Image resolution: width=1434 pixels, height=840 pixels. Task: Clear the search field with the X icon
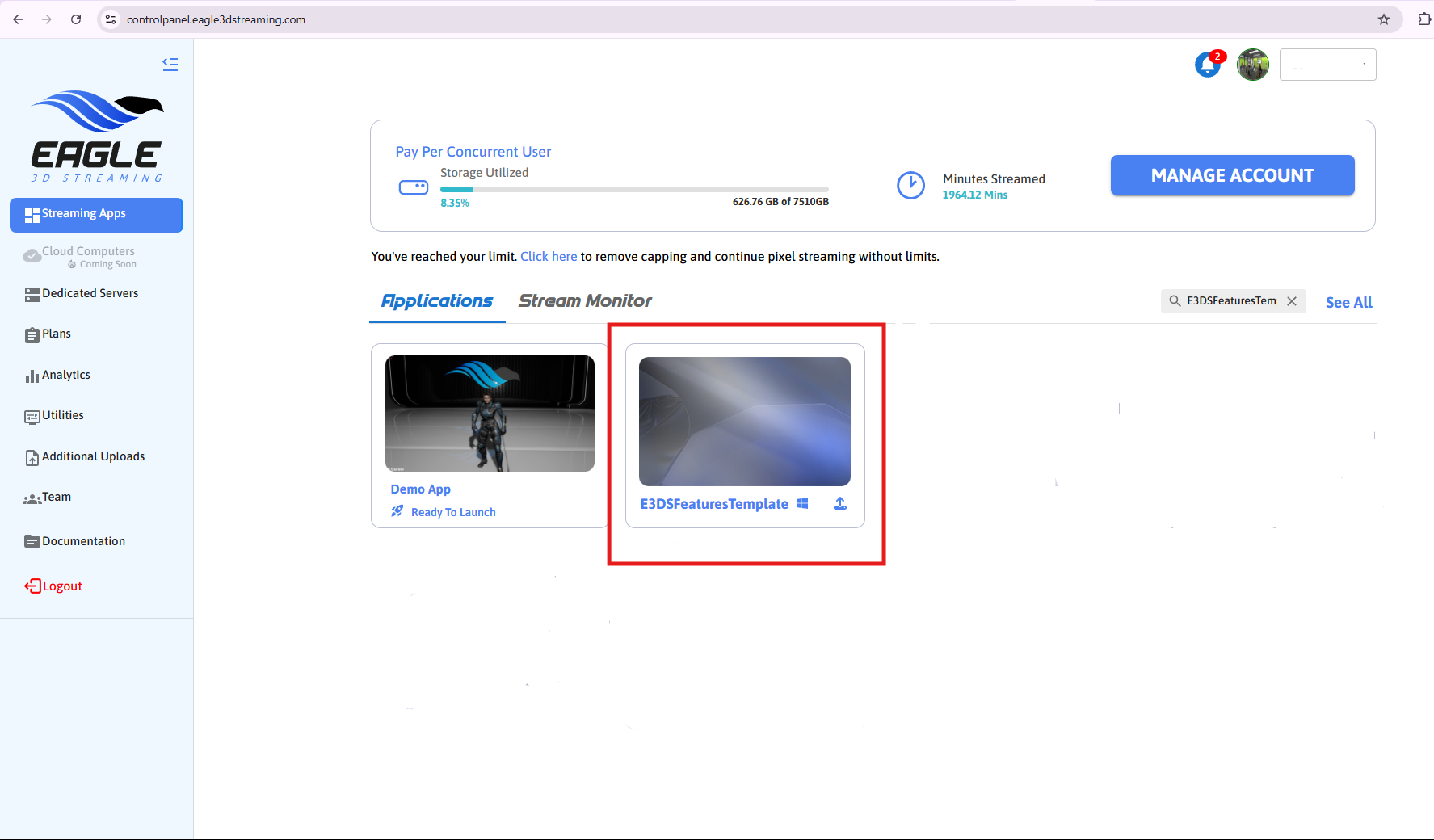tap(1292, 301)
